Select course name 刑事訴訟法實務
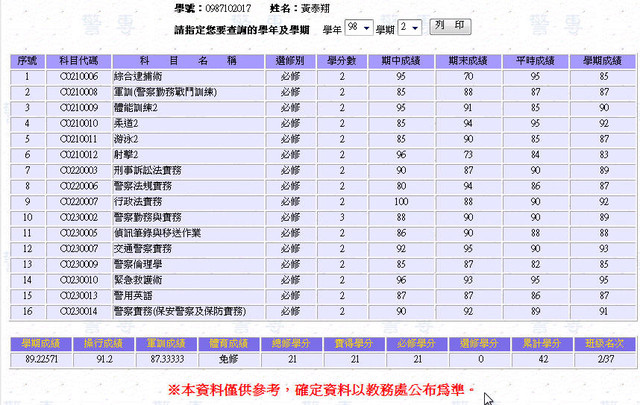Viewport: 640px width, 405px height. (x=147, y=170)
